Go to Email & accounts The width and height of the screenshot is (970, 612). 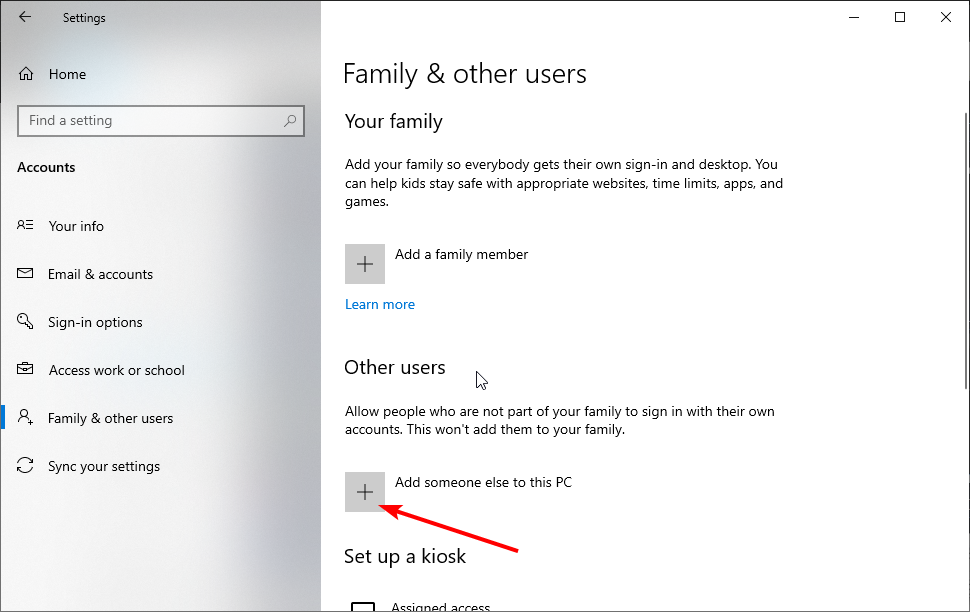pyautogui.click(x=100, y=274)
